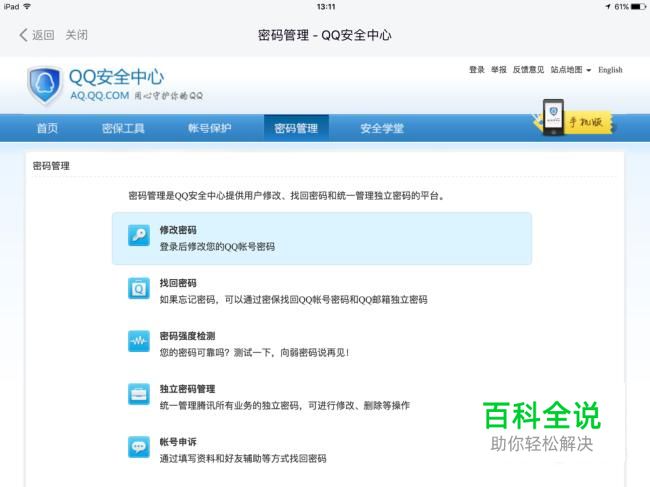Image resolution: width=650 pixels, height=487 pixels.
Task: Click the 帐号申诉 chat bubble icon
Action: (x=139, y=447)
